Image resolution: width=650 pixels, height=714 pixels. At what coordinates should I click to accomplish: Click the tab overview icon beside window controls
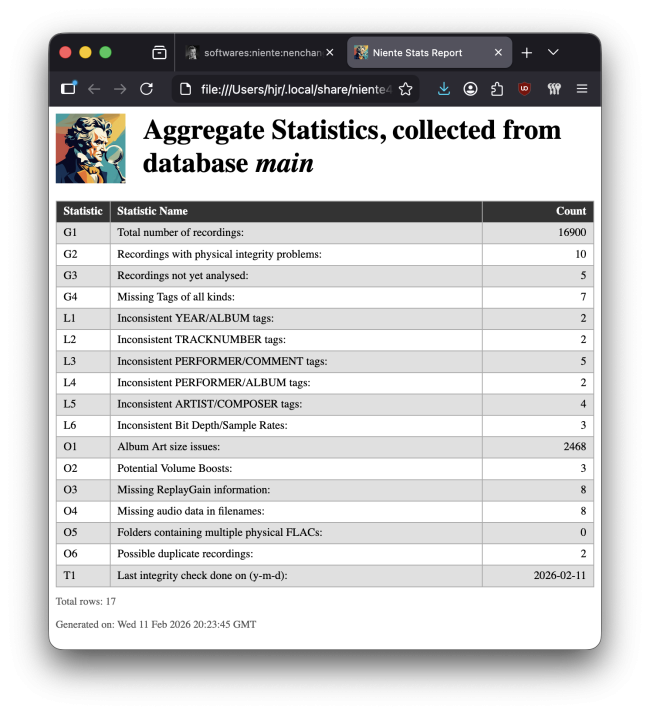point(159,52)
